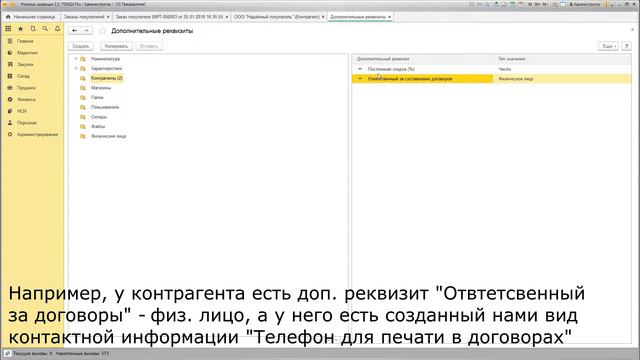The height and width of the screenshot is (360, 640).
Task: Open the notifications bell icon
Action: point(58,29)
